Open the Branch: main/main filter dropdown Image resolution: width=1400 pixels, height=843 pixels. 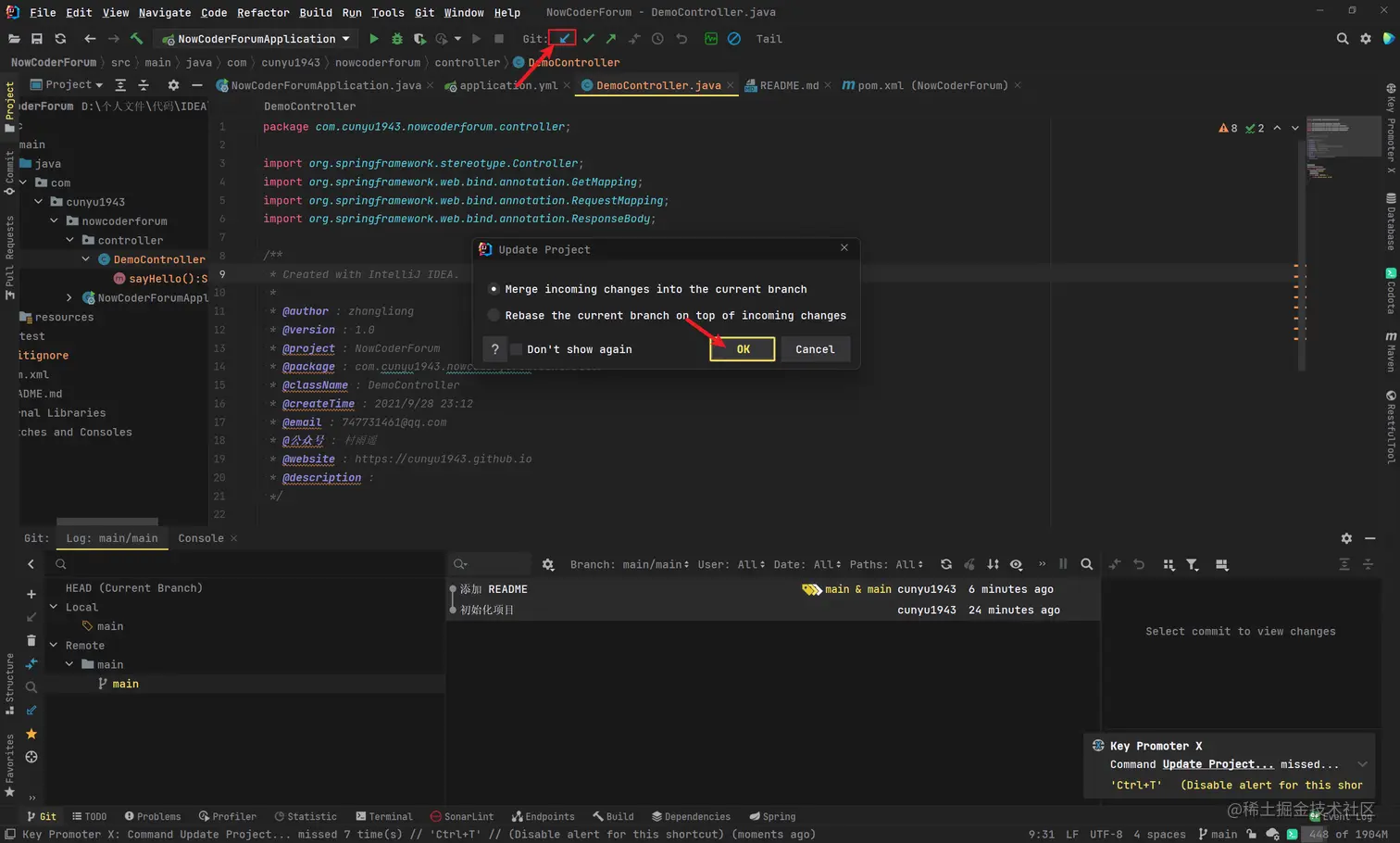(x=630, y=564)
